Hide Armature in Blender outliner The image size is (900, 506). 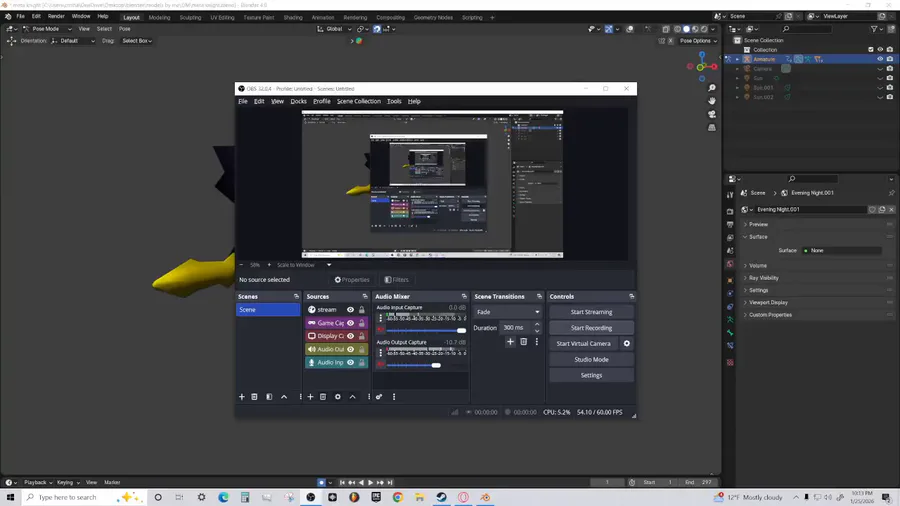pyautogui.click(x=880, y=59)
